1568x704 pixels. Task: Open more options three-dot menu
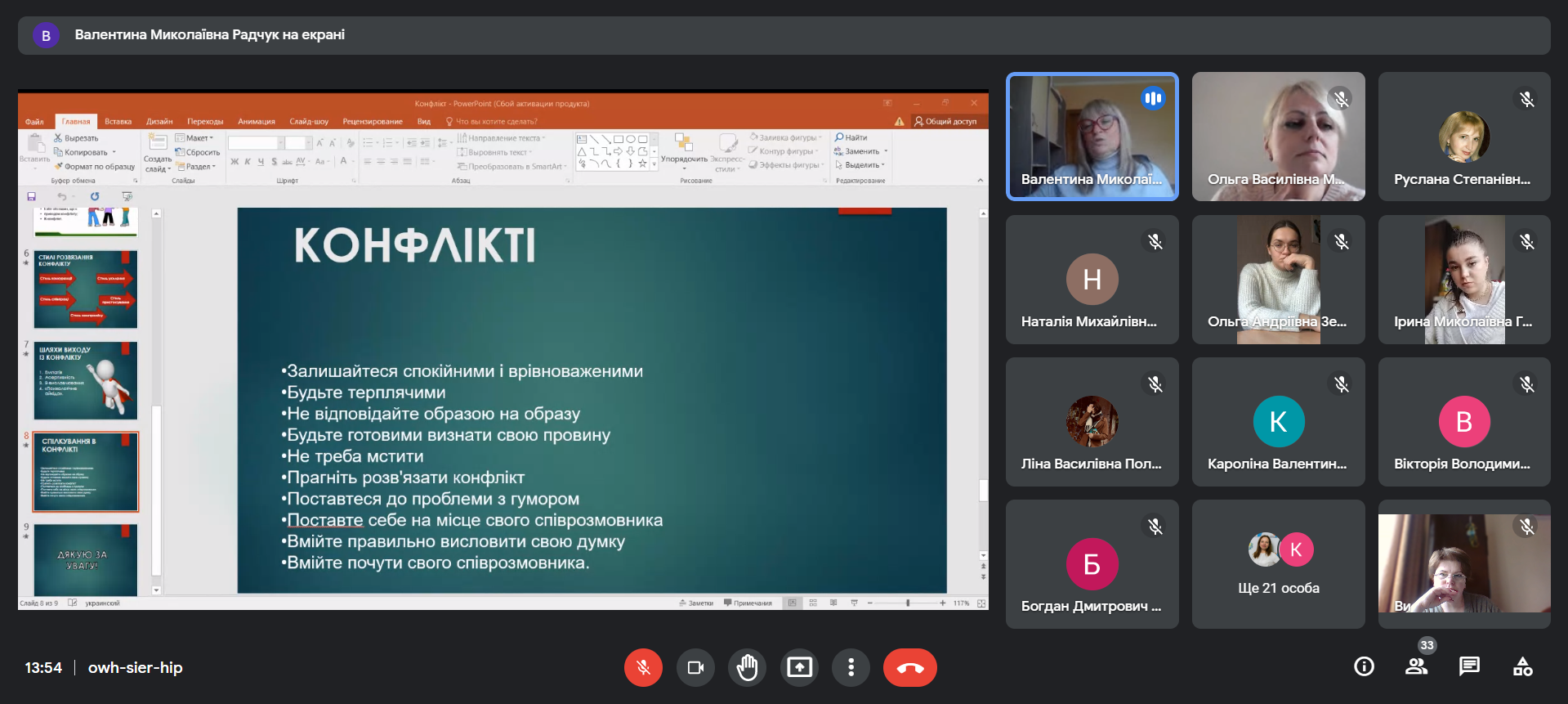pos(851,667)
